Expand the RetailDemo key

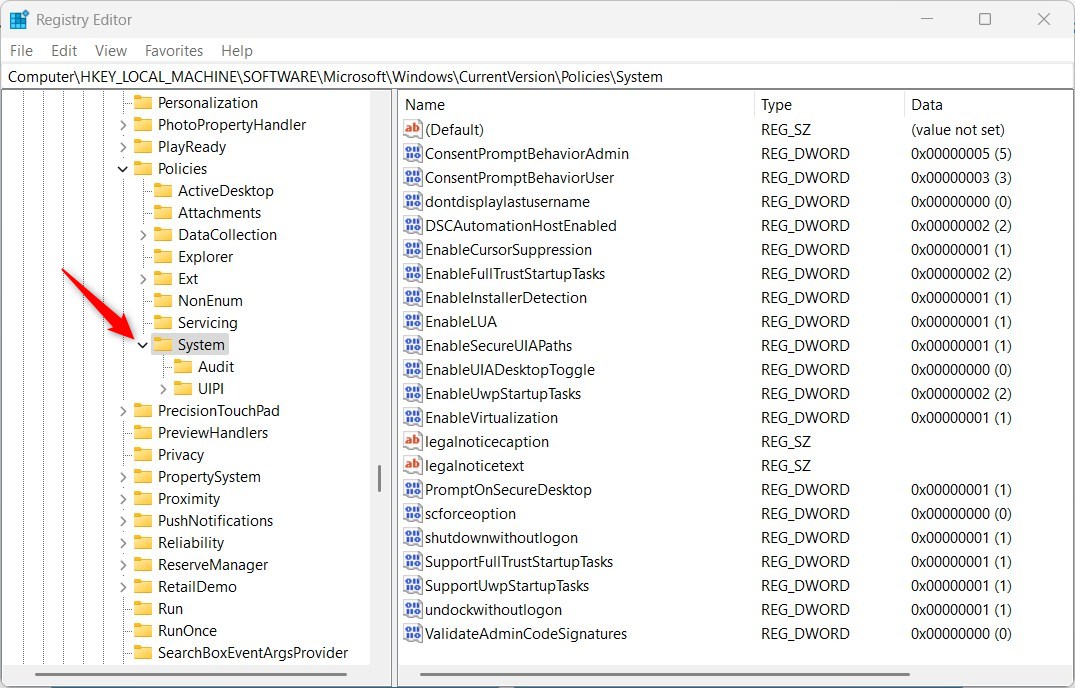[x=123, y=587]
